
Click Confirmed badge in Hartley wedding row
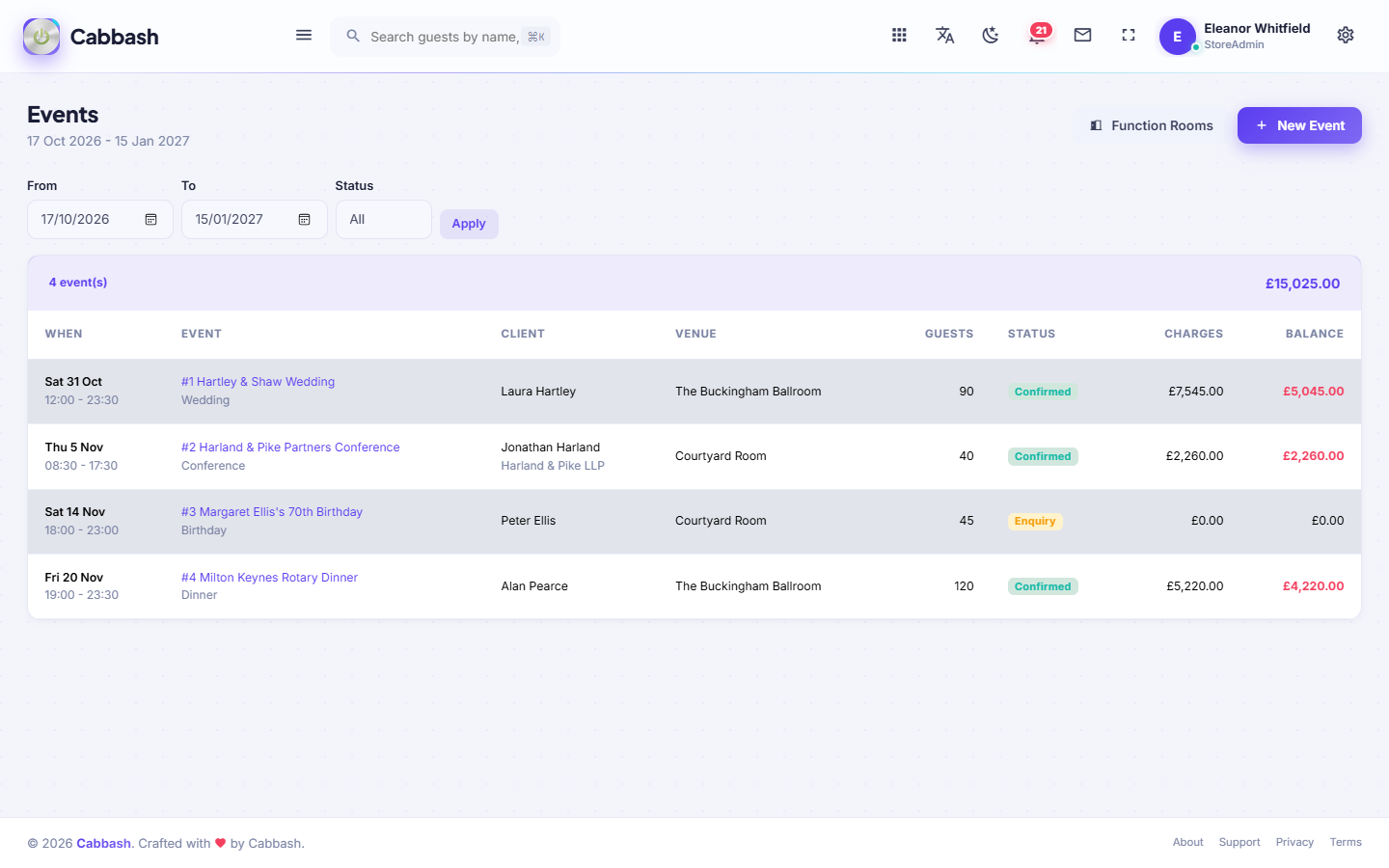coord(1043,392)
